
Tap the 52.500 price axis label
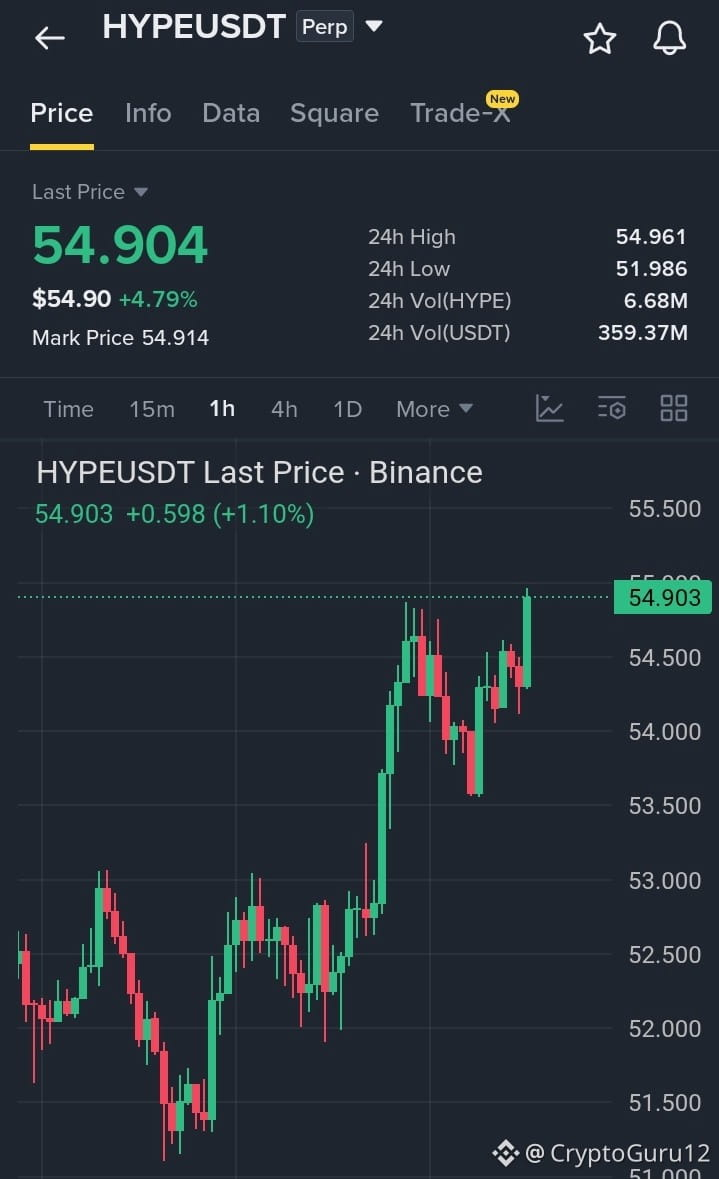(665, 955)
